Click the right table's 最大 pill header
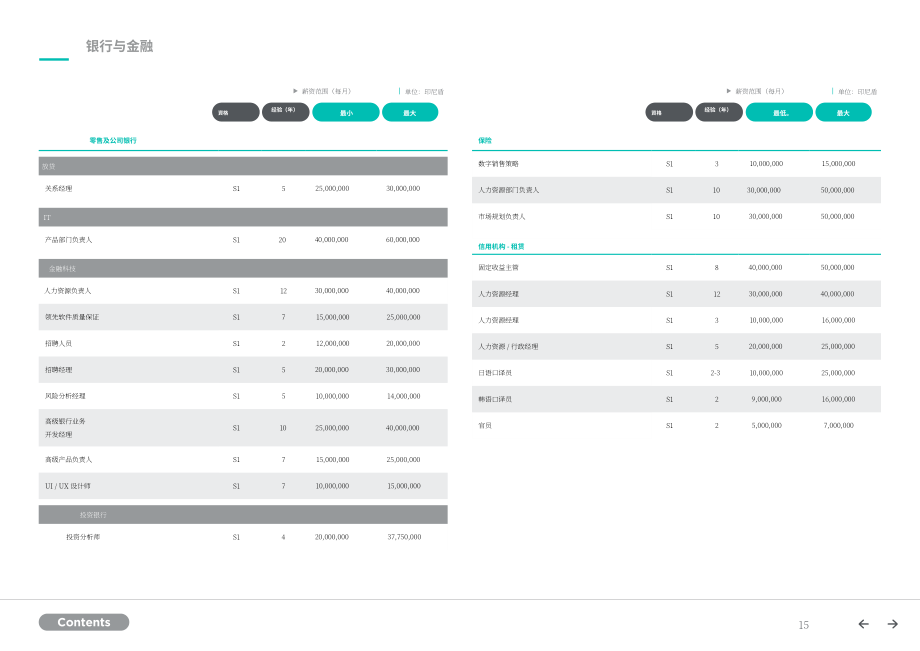The height and width of the screenshot is (651, 920). click(843, 113)
